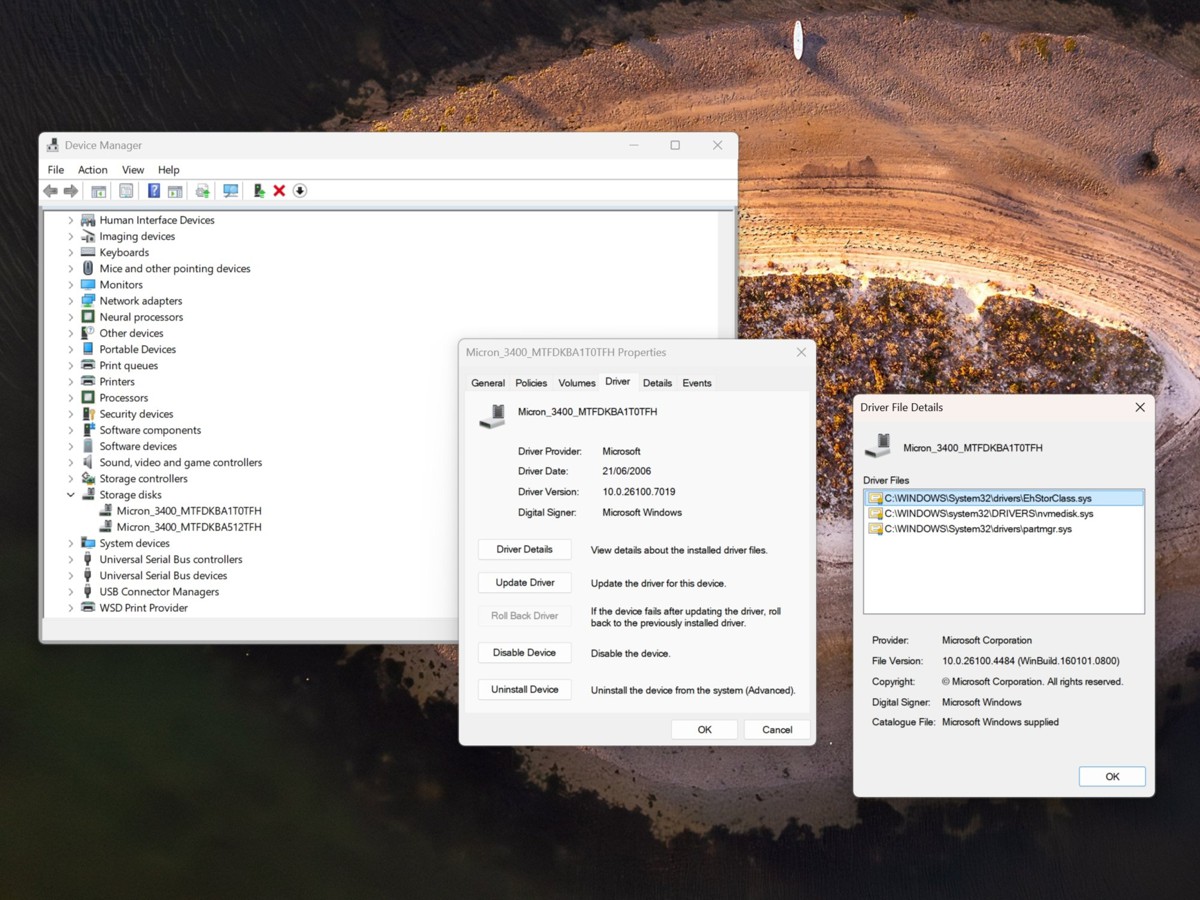Click the Disable device down-arrow icon
The height and width of the screenshot is (900, 1200).
click(x=298, y=190)
